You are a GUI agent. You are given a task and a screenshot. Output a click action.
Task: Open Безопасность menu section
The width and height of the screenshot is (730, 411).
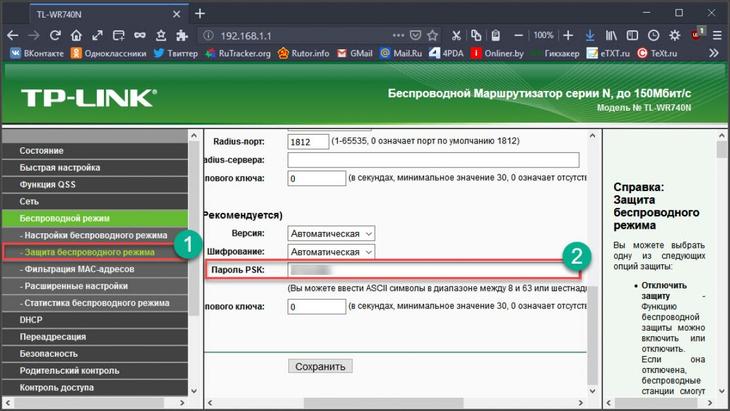pos(95,354)
